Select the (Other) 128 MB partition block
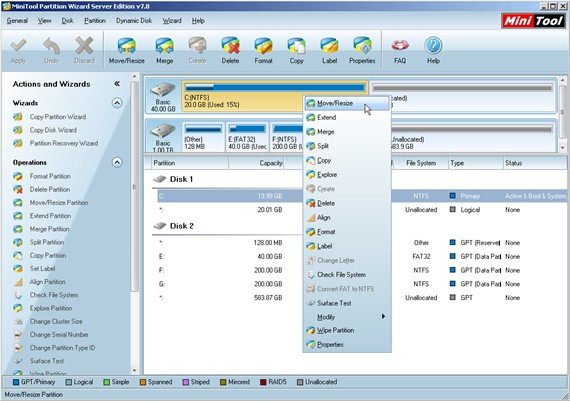Image resolution: width=570 pixels, height=401 pixels. point(203,137)
